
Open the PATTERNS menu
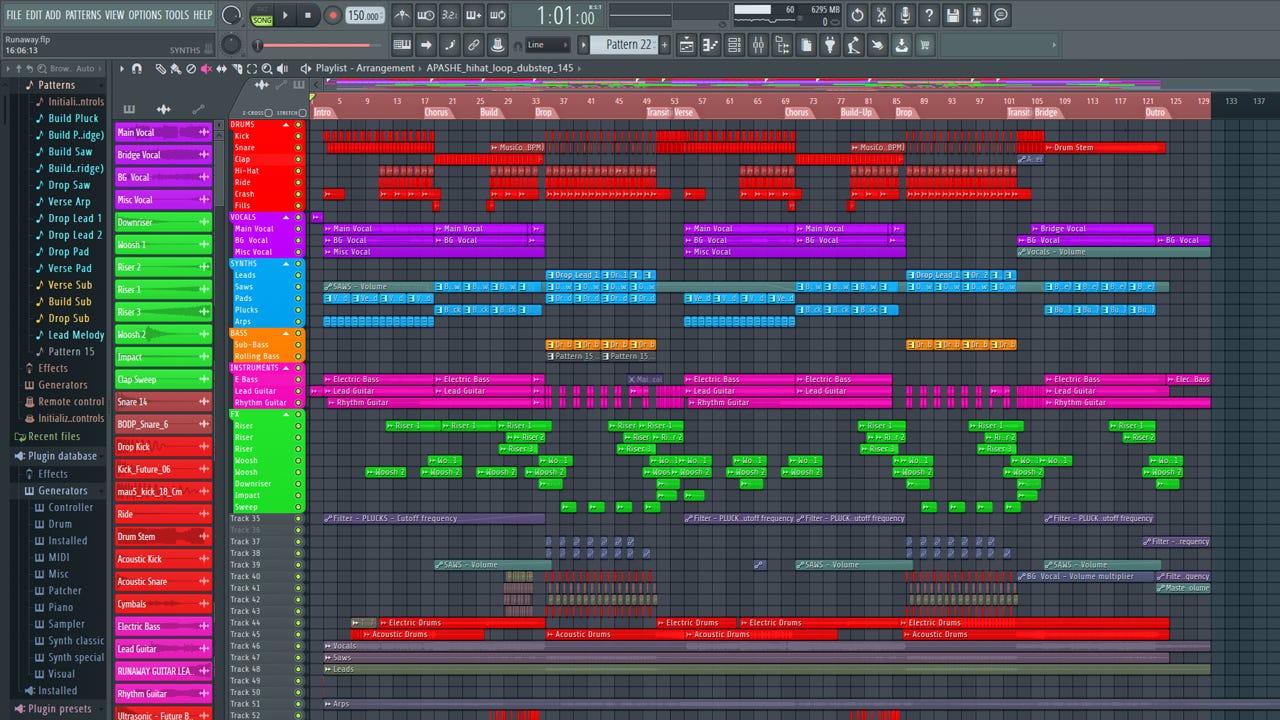83,15
